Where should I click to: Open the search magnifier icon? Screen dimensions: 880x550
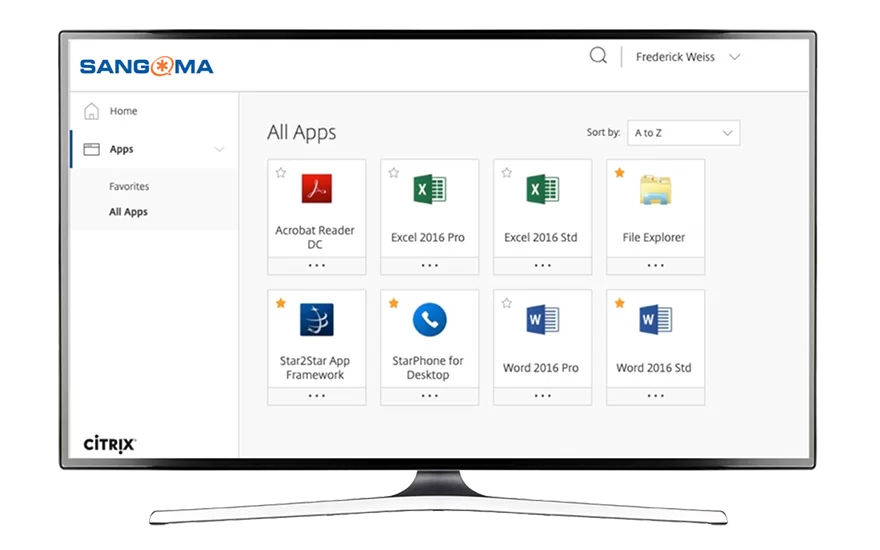(x=598, y=56)
